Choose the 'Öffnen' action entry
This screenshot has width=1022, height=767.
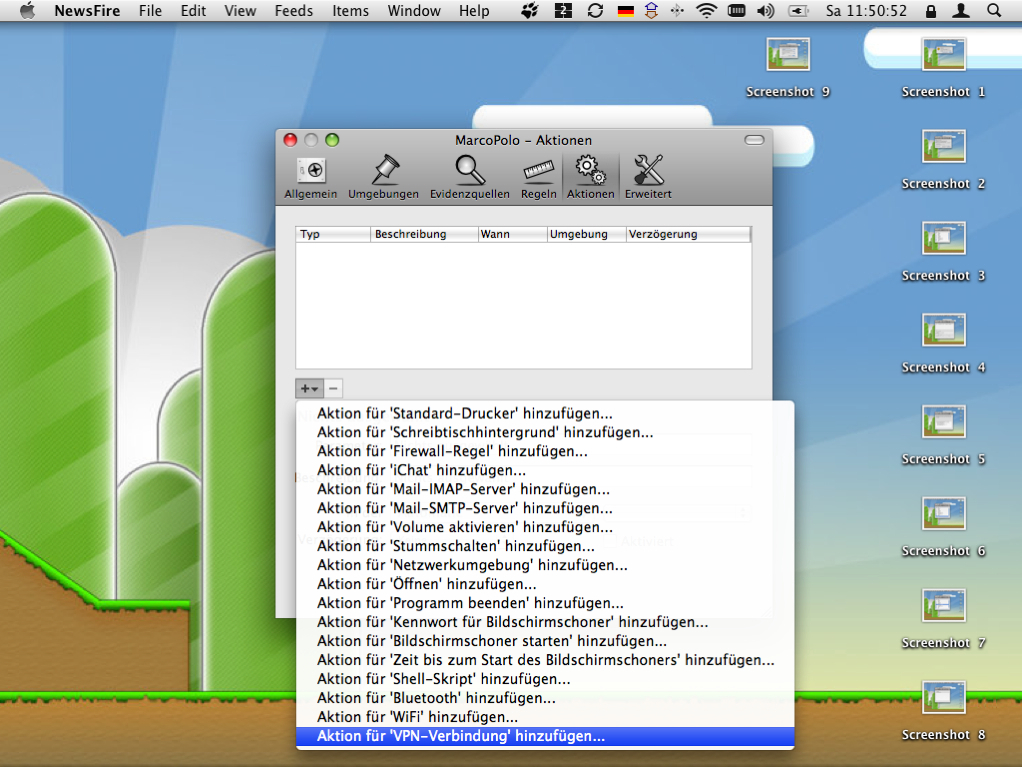coord(545,584)
